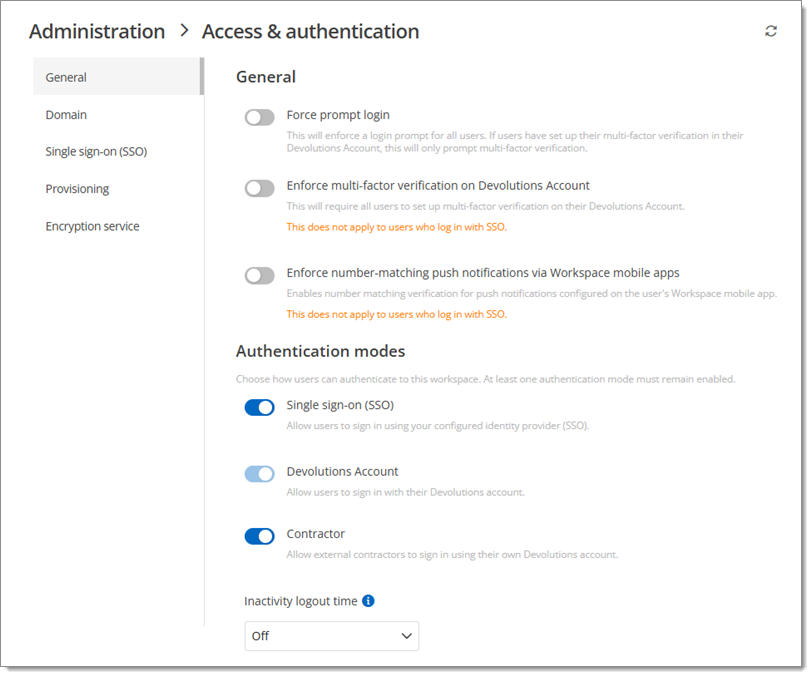Screen dimensions: 812x677
Task: Enable the Force prompt login toggle
Action: click(259, 116)
